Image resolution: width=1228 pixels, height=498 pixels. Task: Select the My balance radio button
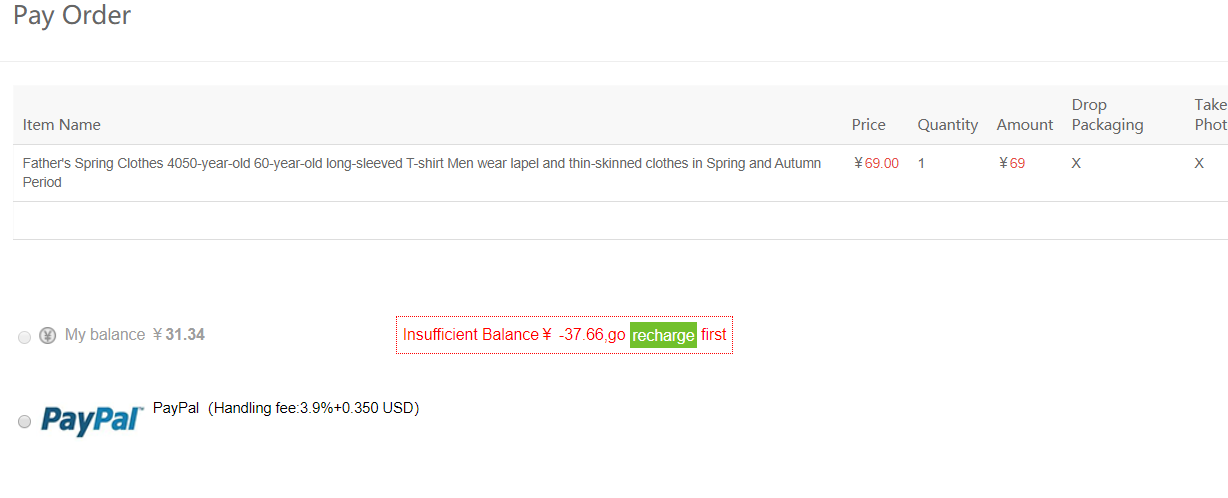(25, 338)
